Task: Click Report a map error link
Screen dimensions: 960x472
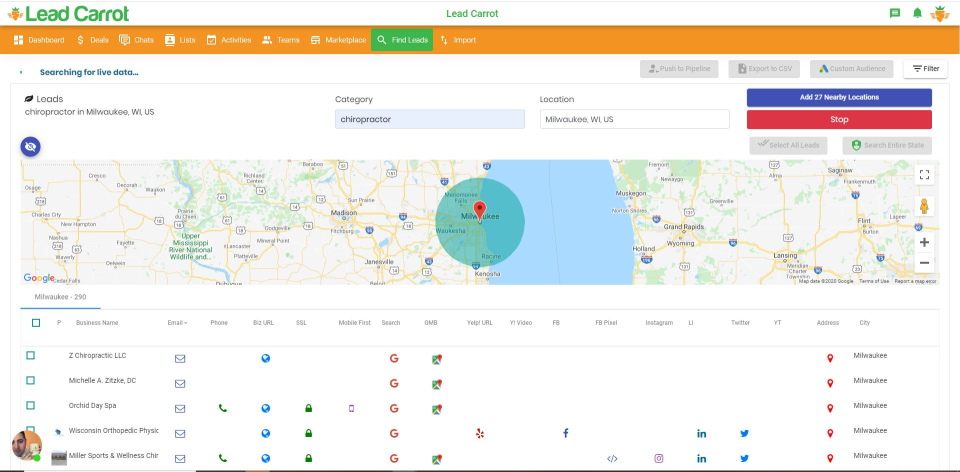Action: 915,282
